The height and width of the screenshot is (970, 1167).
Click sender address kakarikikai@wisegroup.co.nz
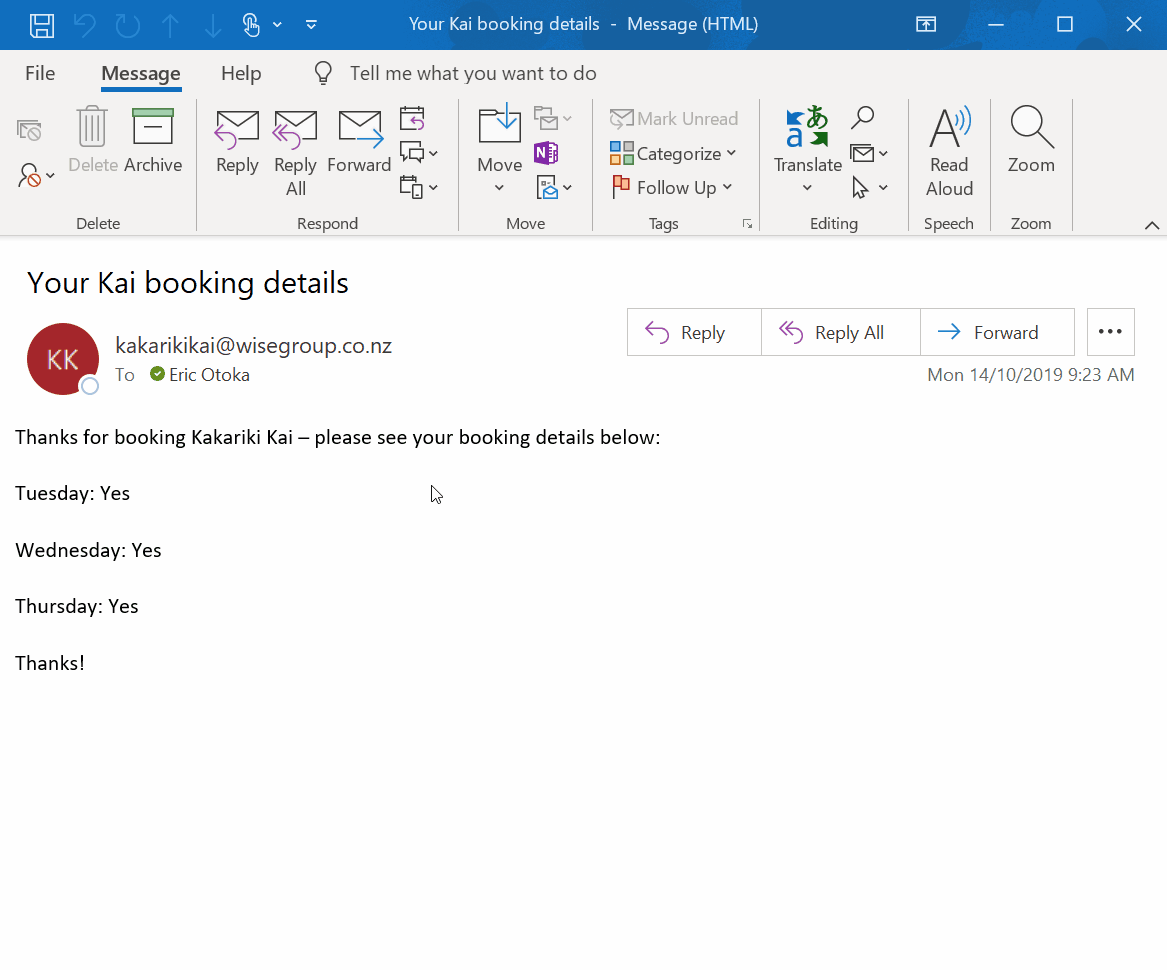254,345
